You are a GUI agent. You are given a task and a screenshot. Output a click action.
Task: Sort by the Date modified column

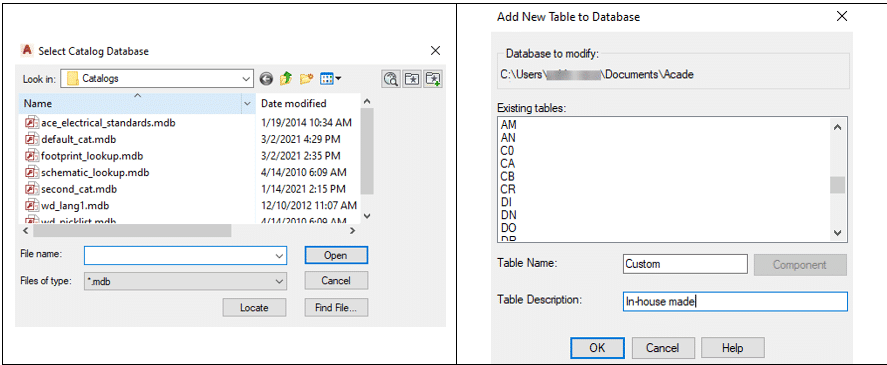308,104
